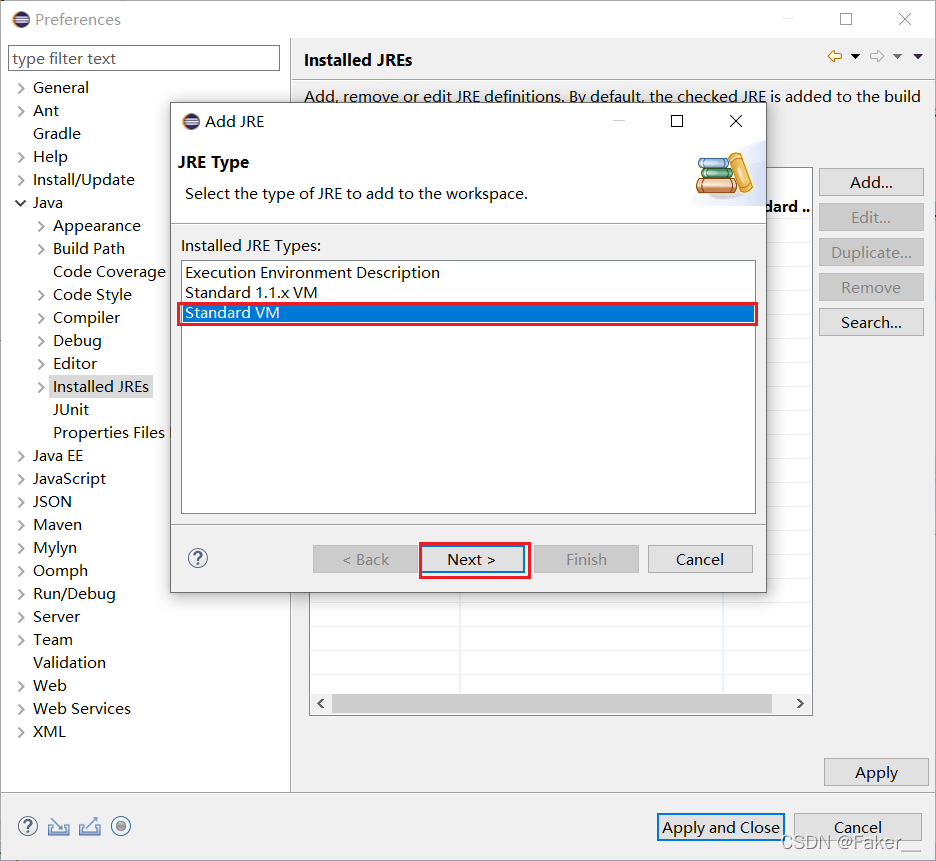Expand the Appearance node under Java
This screenshot has width=936, height=861.
point(41,226)
